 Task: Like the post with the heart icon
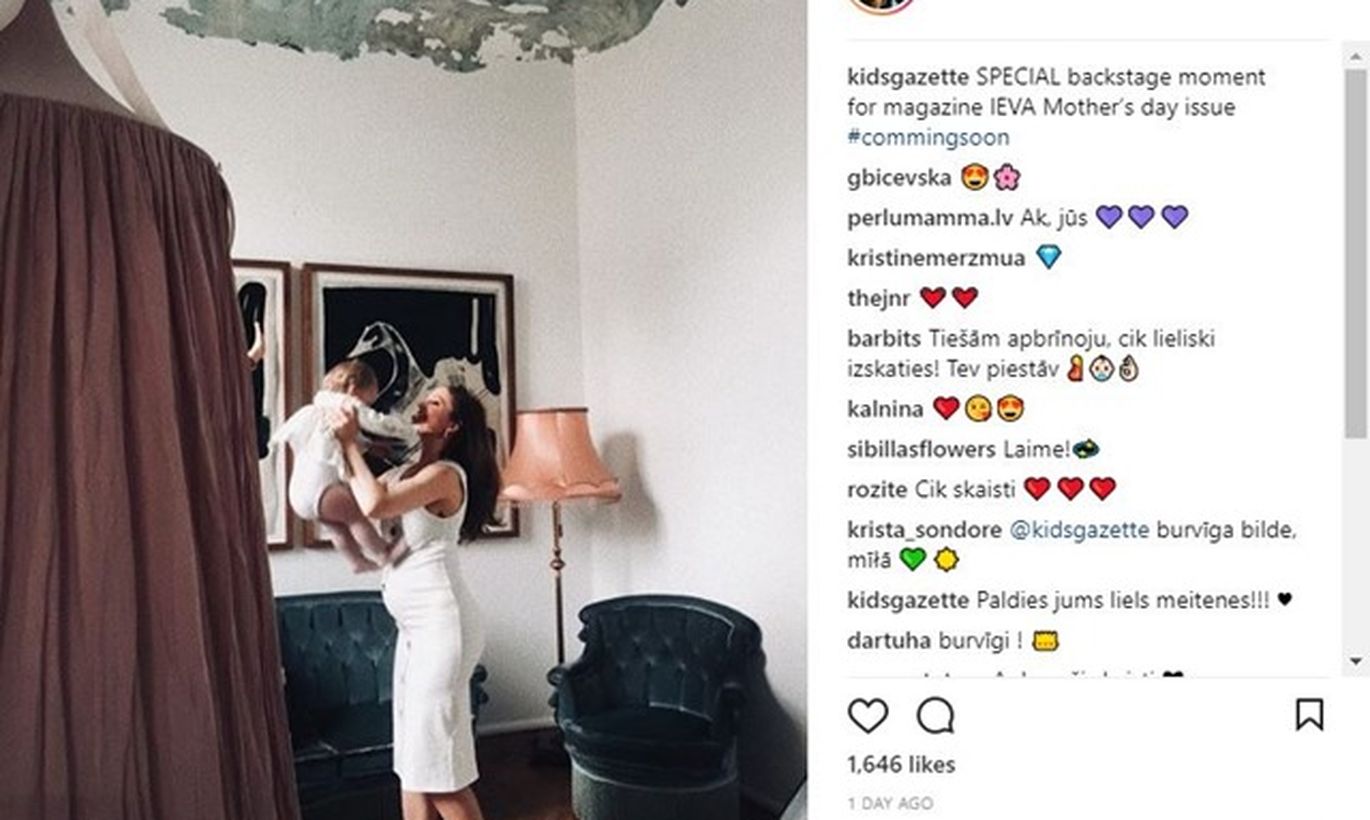point(868,715)
